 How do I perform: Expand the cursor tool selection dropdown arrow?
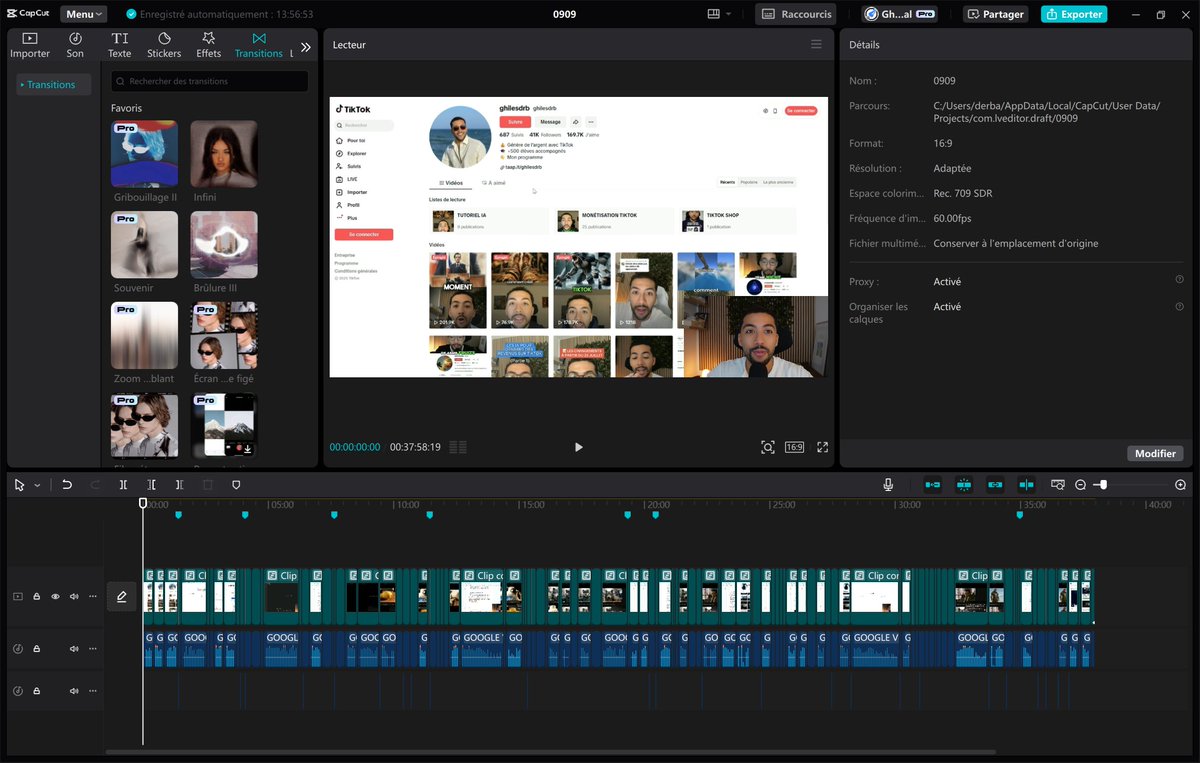38,485
